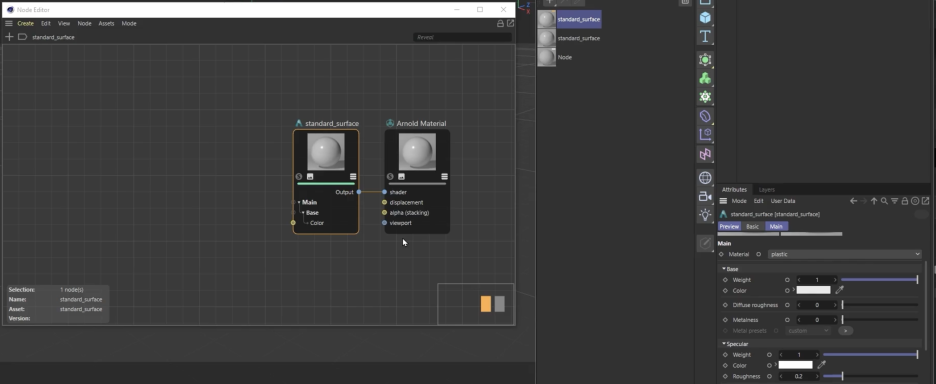Image resolution: width=936 pixels, height=384 pixels.
Task: Open the User Data menu in Attributes
Action: click(x=783, y=201)
